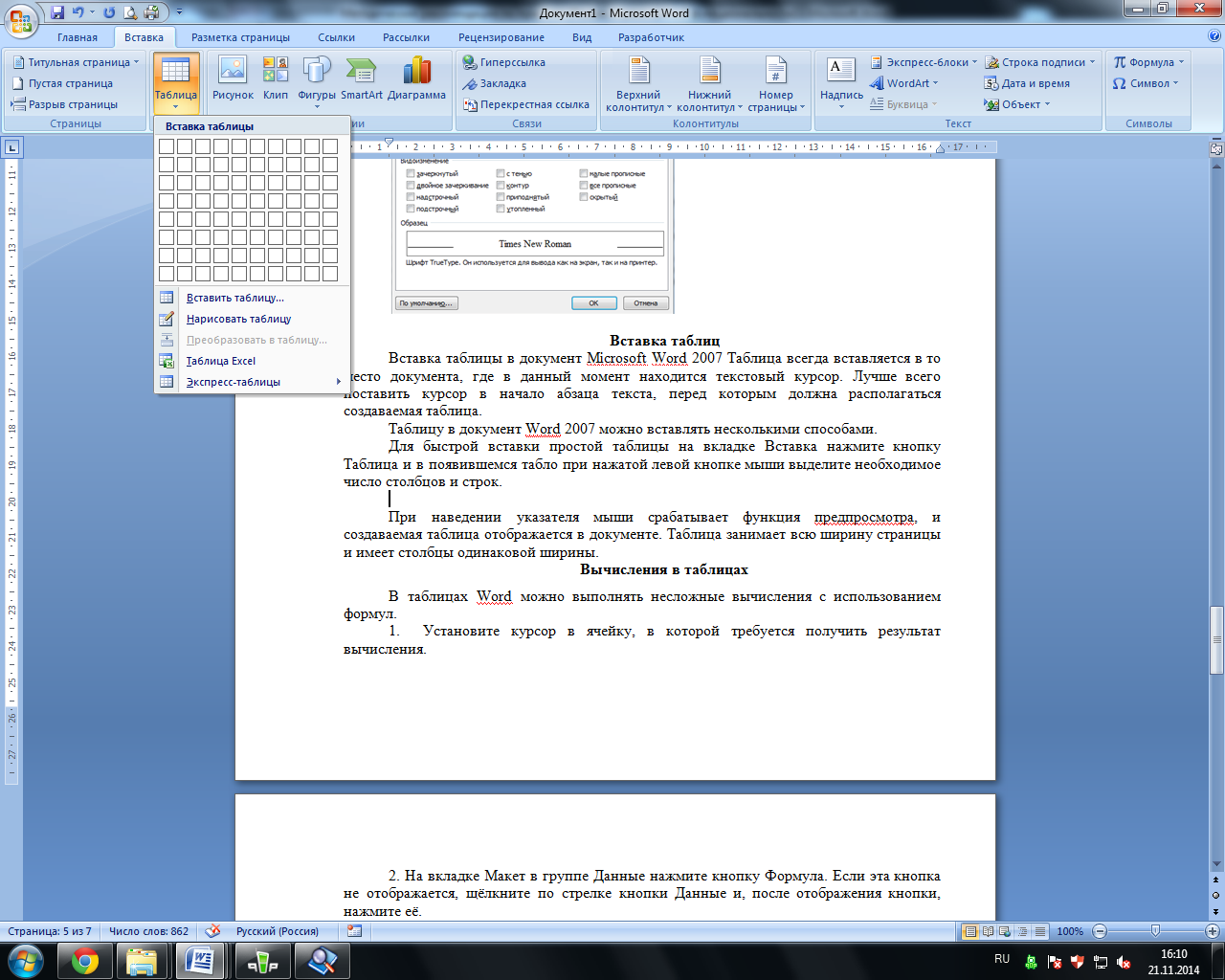Viewport: 1225px width, 980px height.
Task: Click the Windows Start button
Action: point(24,961)
